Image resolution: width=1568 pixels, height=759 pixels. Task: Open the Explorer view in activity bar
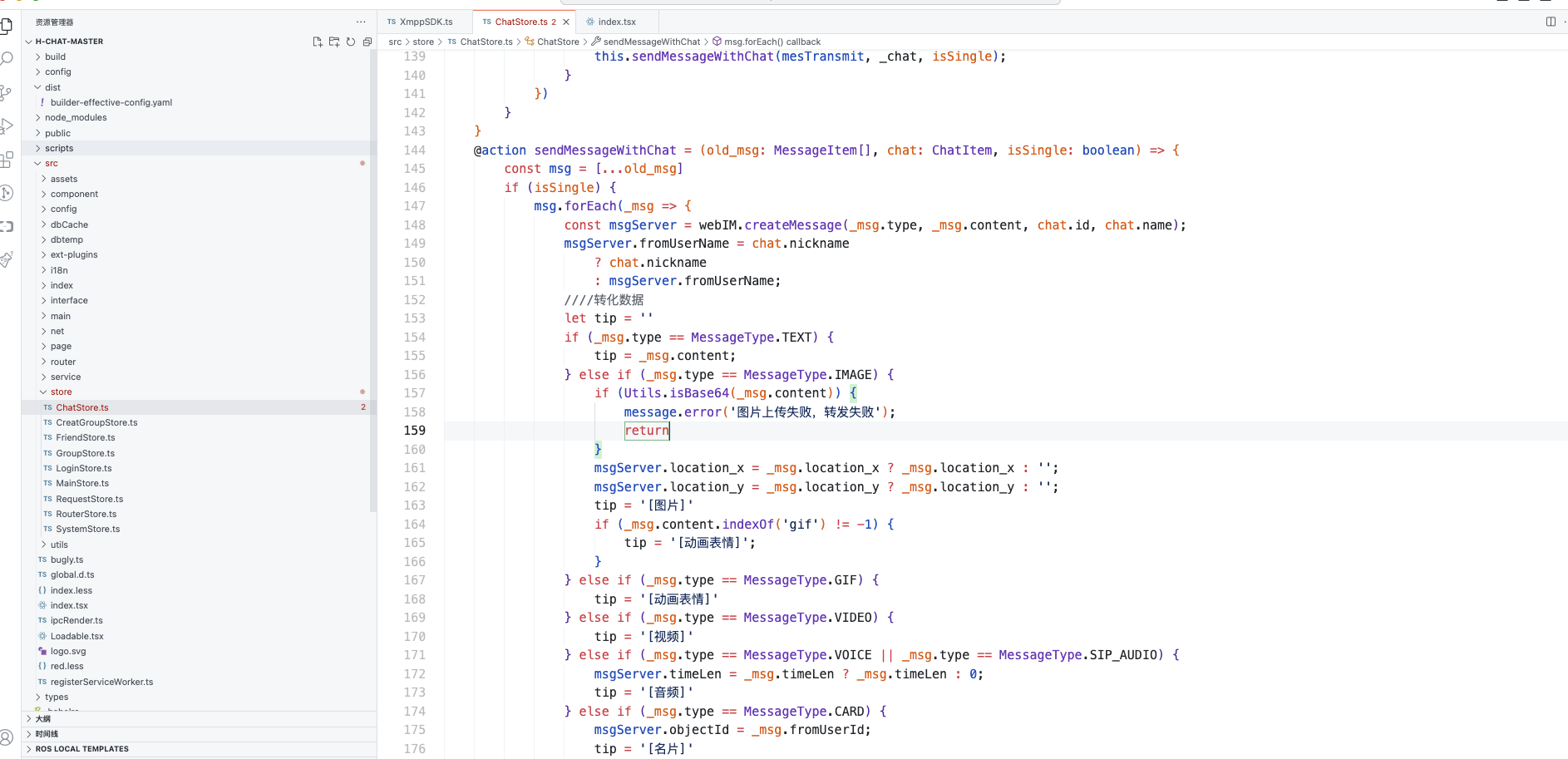point(7,26)
